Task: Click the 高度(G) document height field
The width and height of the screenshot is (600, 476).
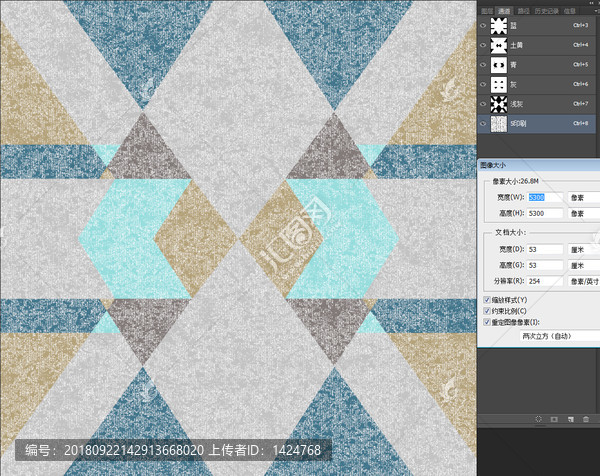Action: [x=545, y=266]
